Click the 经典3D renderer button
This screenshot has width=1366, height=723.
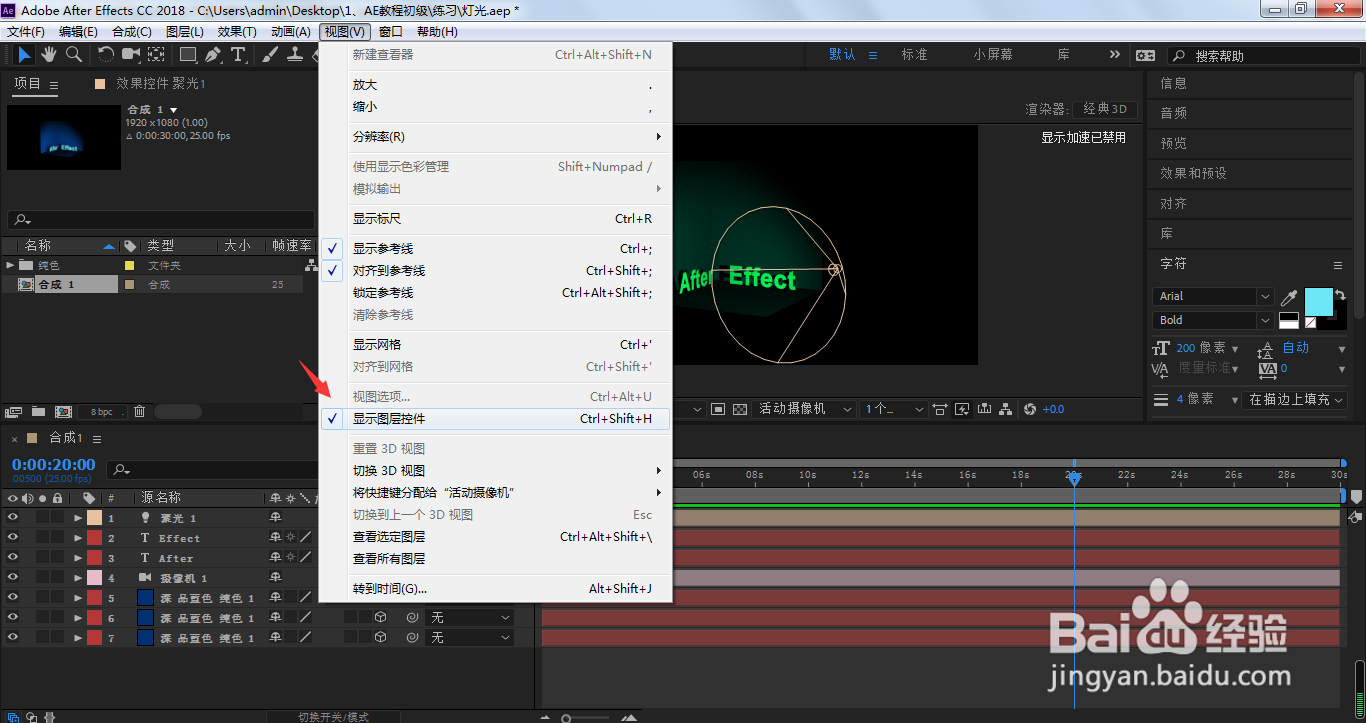(1106, 109)
